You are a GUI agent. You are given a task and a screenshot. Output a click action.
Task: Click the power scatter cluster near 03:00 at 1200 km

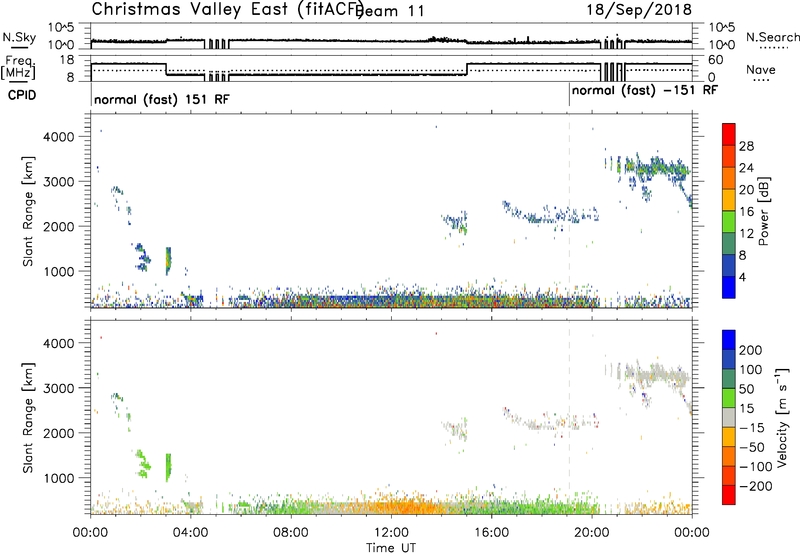coord(168,261)
